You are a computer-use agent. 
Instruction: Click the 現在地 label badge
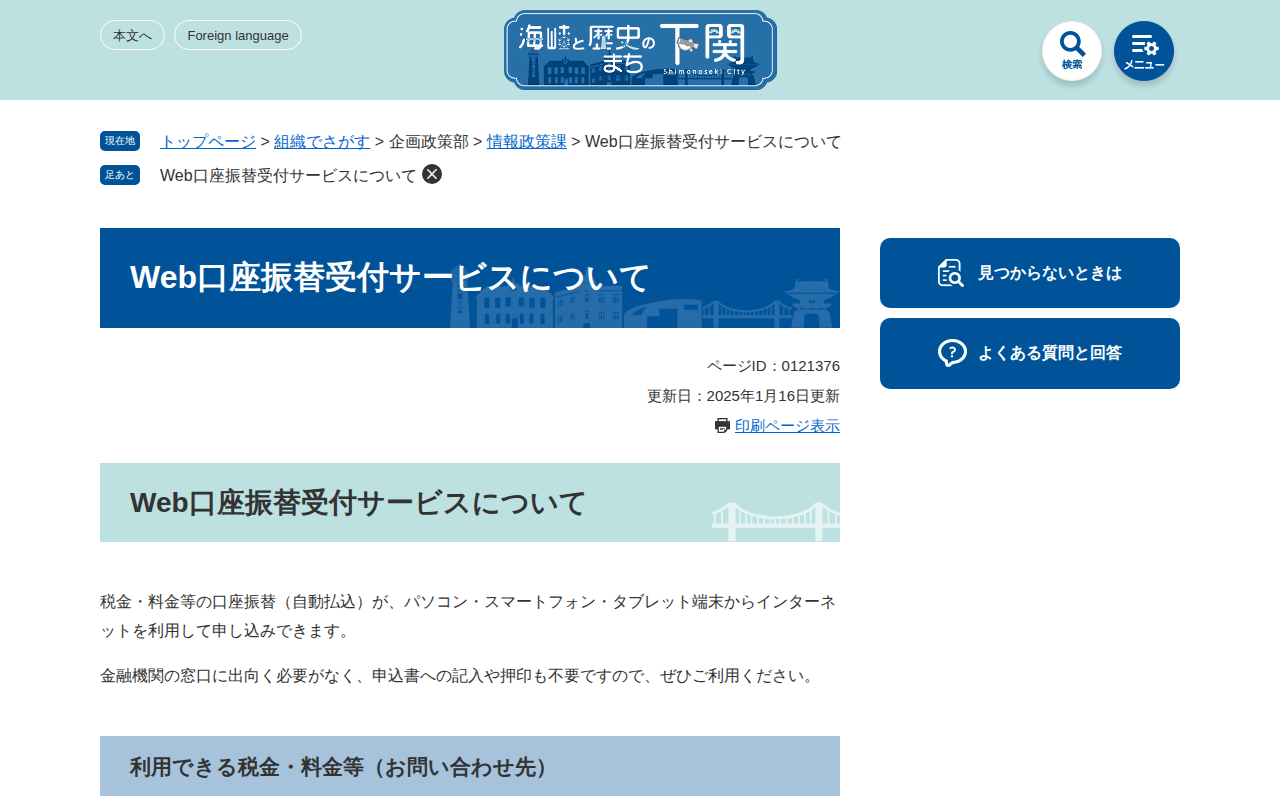[120, 141]
